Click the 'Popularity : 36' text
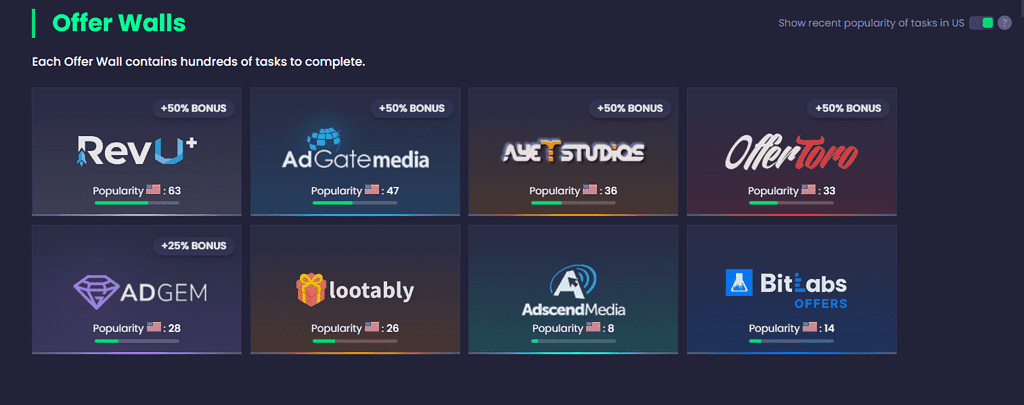This screenshot has width=1024, height=405. (573, 191)
